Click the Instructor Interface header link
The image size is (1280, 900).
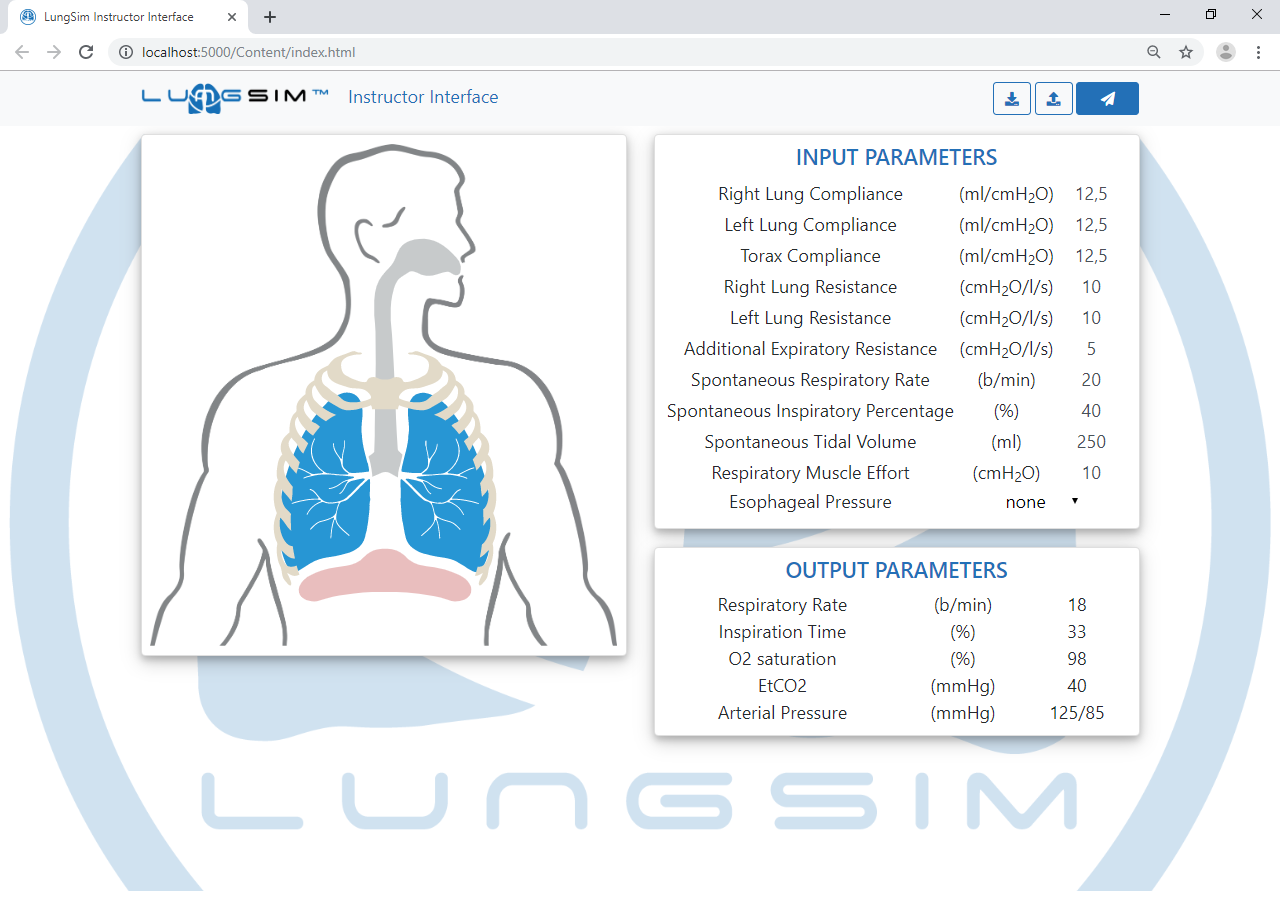coord(423,97)
